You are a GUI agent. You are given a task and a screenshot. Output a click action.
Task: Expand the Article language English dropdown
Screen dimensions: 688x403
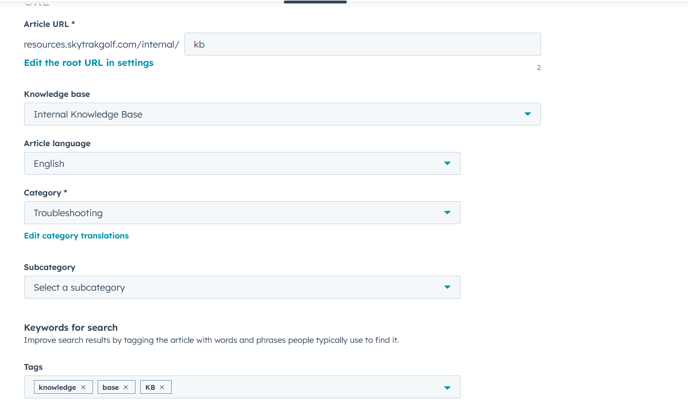click(x=230, y=163)
